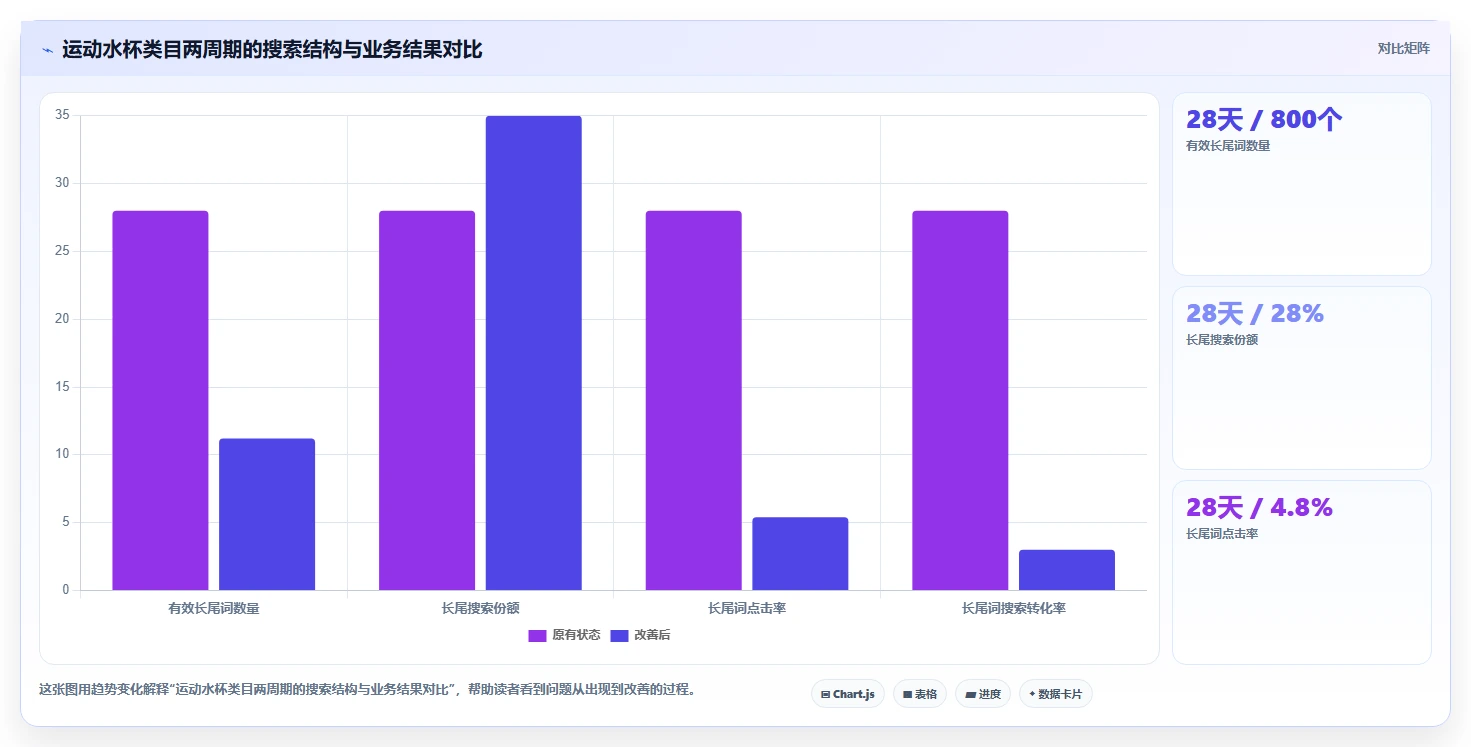Click the 长尾搜索份额 card caption

point(1222,340)
